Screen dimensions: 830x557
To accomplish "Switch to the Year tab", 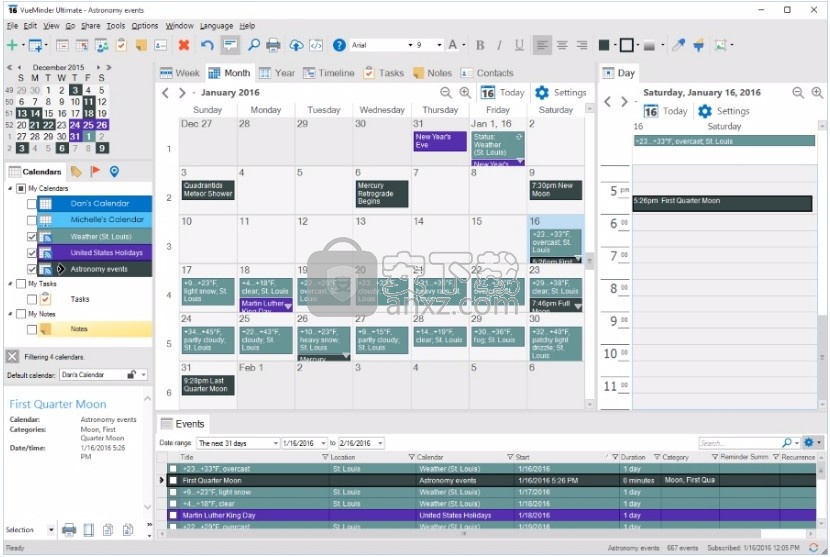I will [277, 73].
